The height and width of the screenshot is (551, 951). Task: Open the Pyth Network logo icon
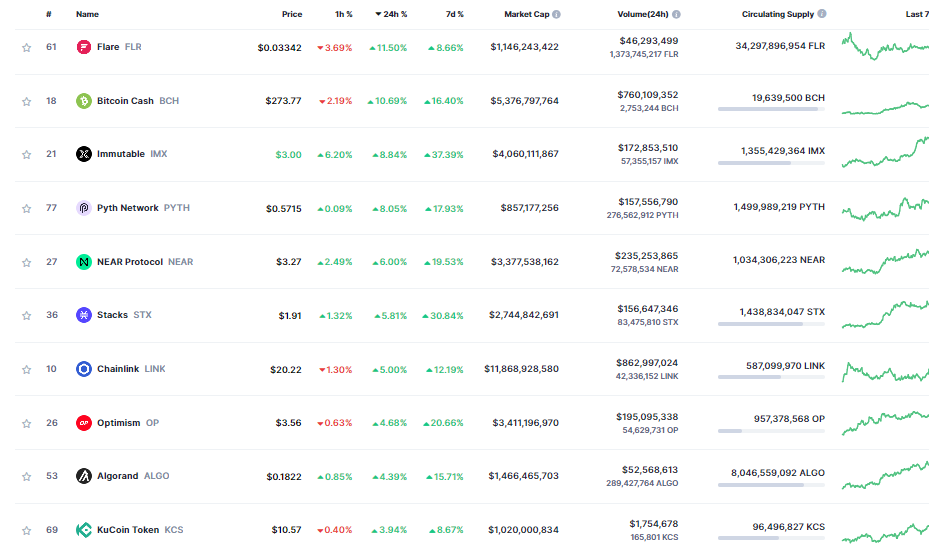point(84,208)
